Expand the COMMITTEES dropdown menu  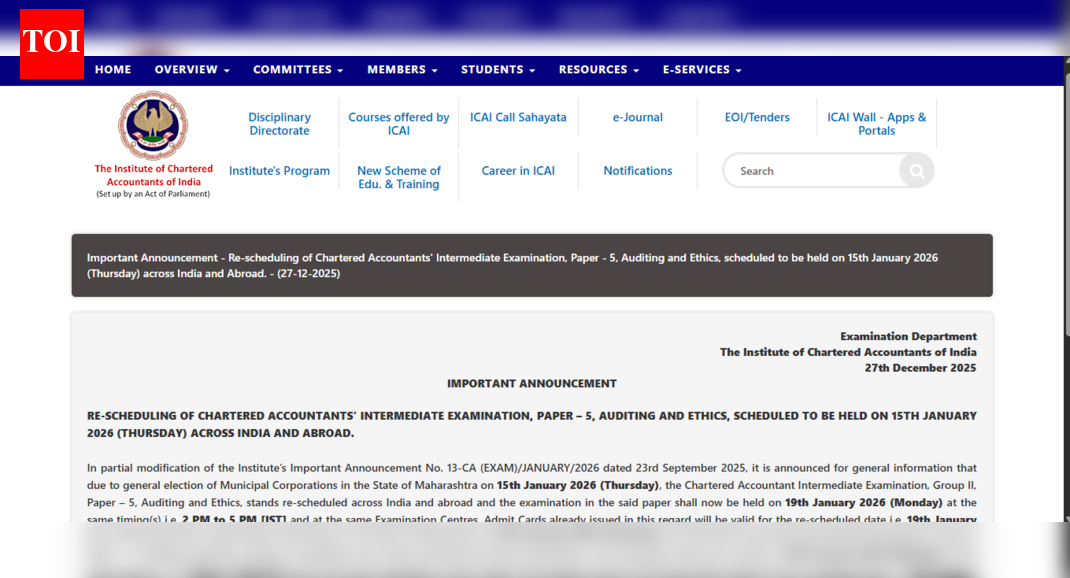click(297, 69)
